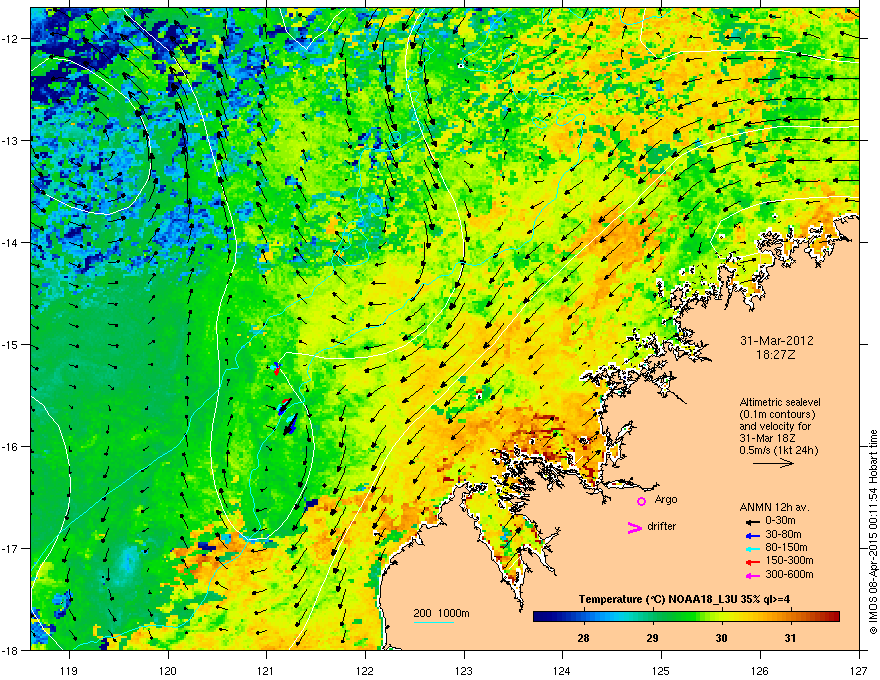Click the color bar tick label '28'
The height and width of the screenshot is (680, 880).
[x=583, y=638]
